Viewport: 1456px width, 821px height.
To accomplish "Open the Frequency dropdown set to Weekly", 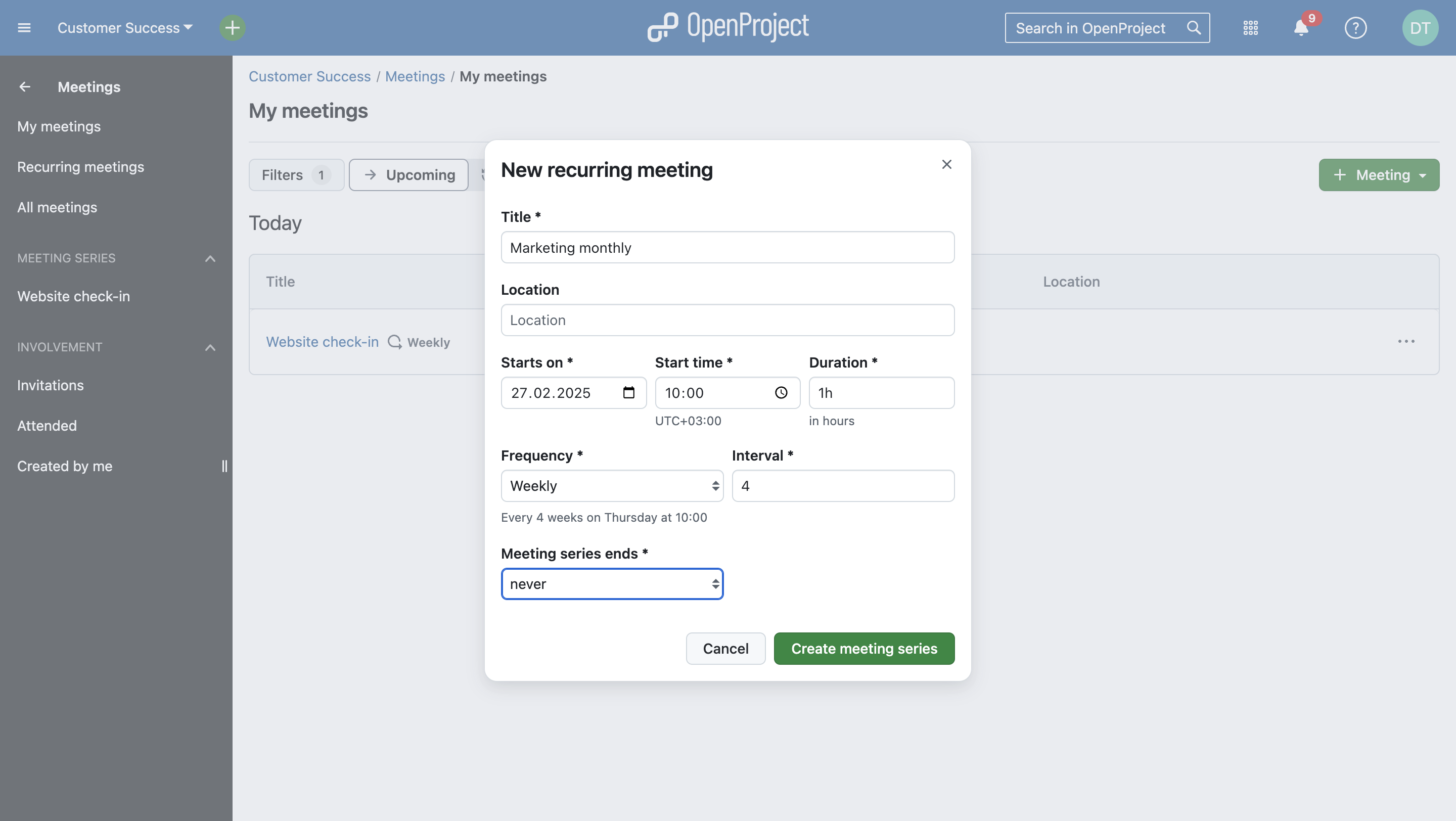I will click(x=612, y=485).
